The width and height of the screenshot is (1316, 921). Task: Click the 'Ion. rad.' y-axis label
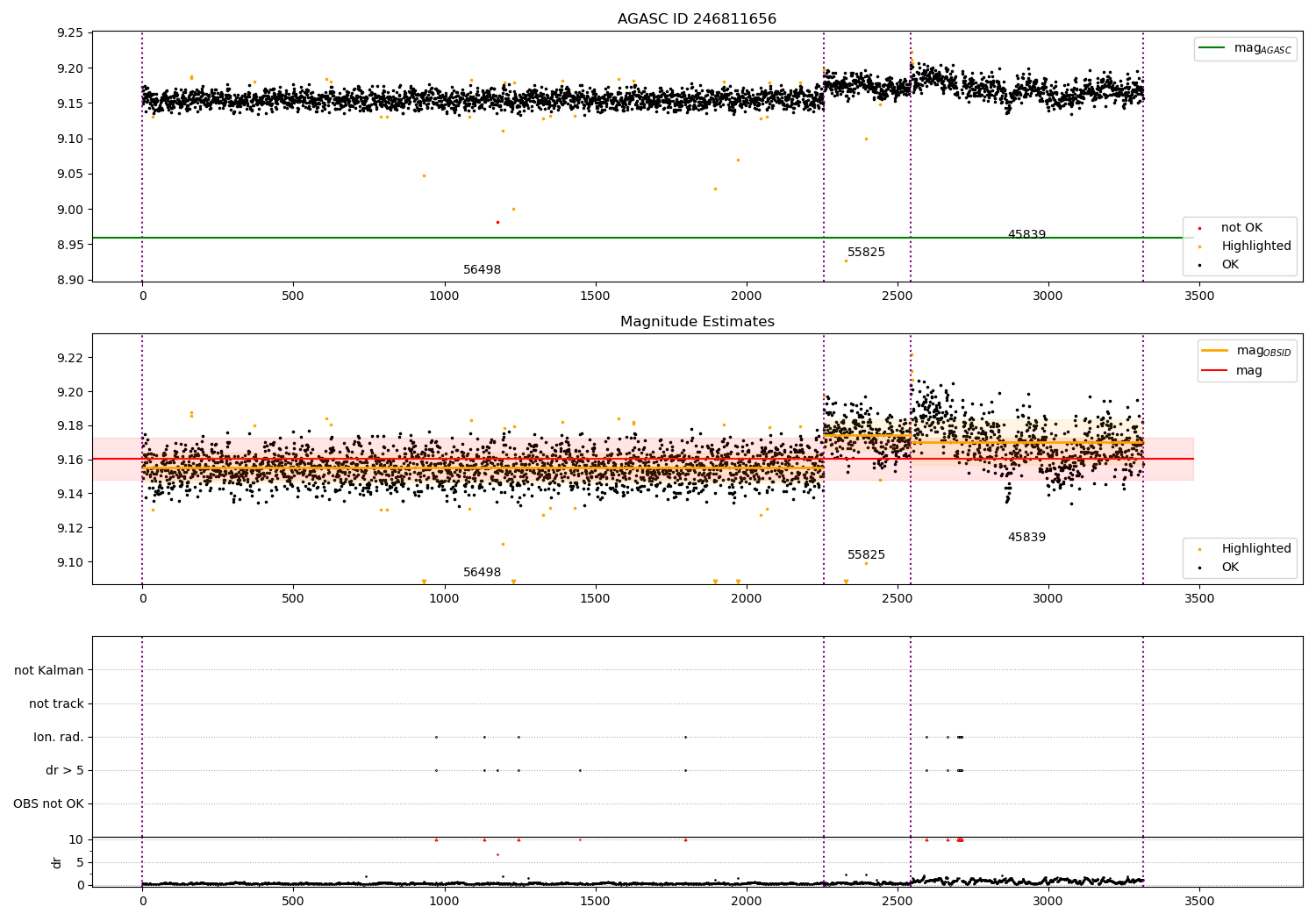[x=59, y=737]
